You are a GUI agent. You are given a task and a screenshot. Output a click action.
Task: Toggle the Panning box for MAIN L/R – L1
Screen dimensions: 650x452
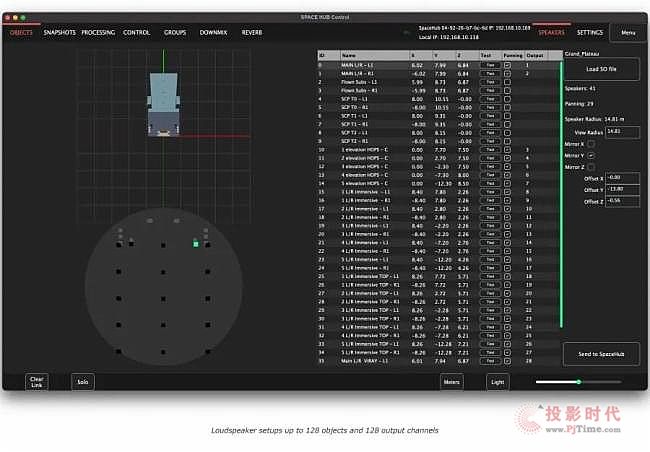pyautogui.click(x=507, y=65)
